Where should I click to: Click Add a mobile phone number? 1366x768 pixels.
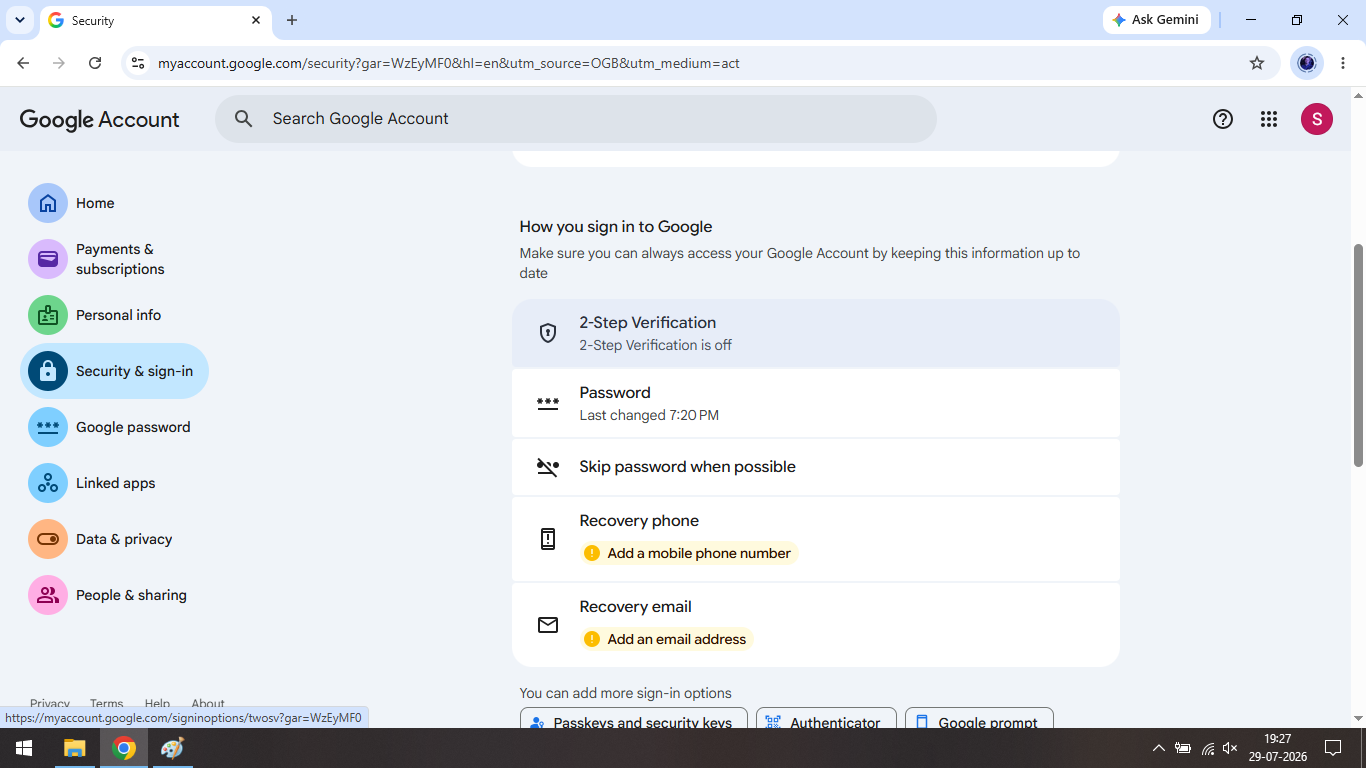tap(689, 553)
